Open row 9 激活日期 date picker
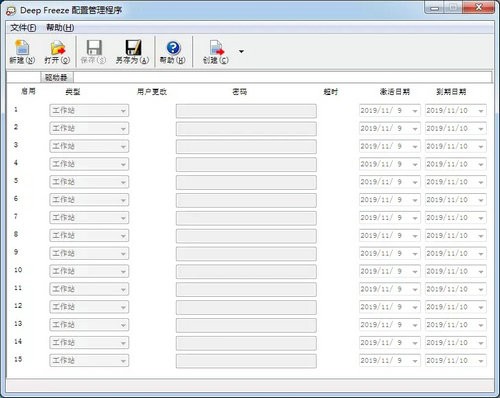The height and width of the screenshot is (398, 500). click(x=415, y=253)
